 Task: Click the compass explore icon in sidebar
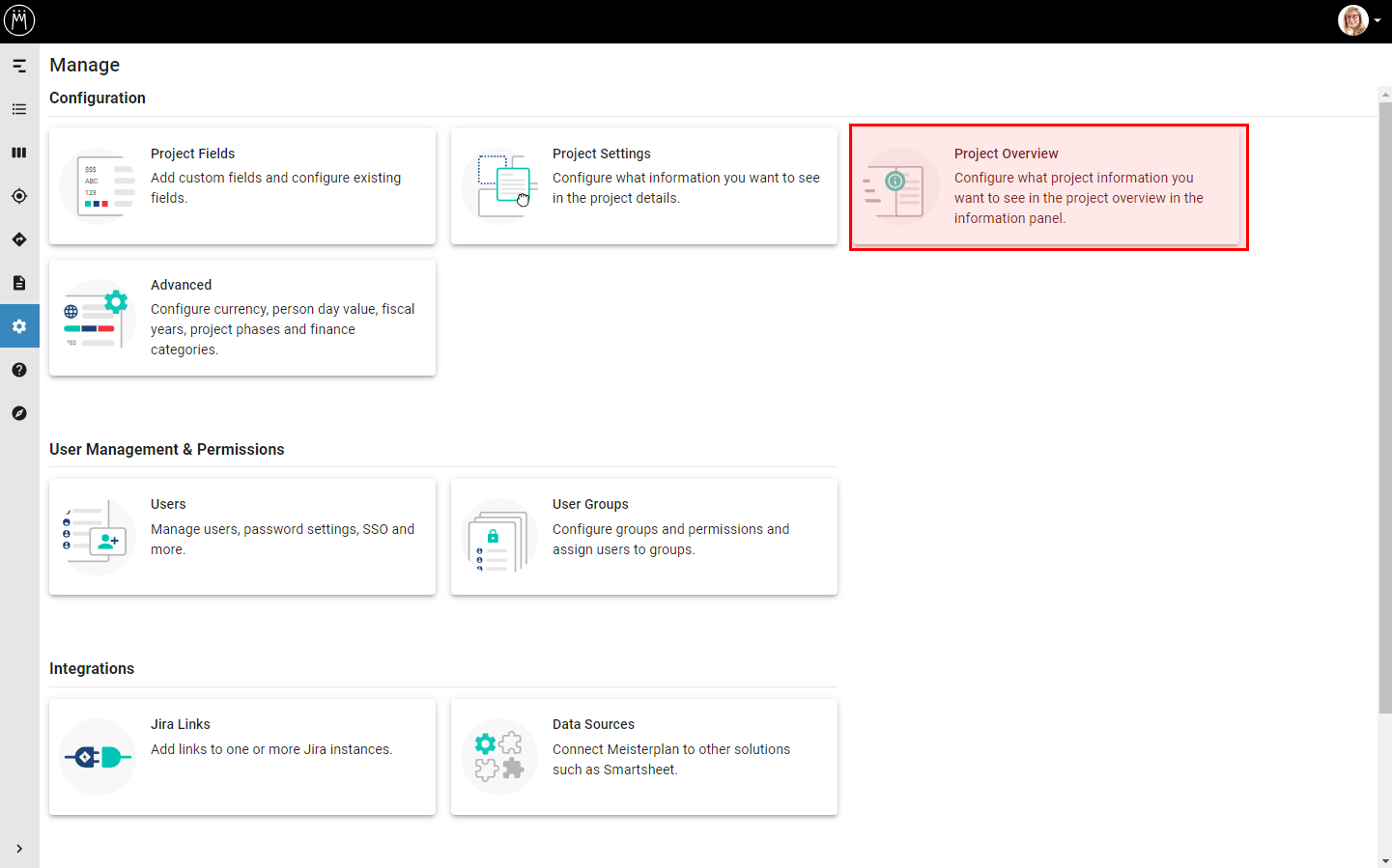coord(19,413)
